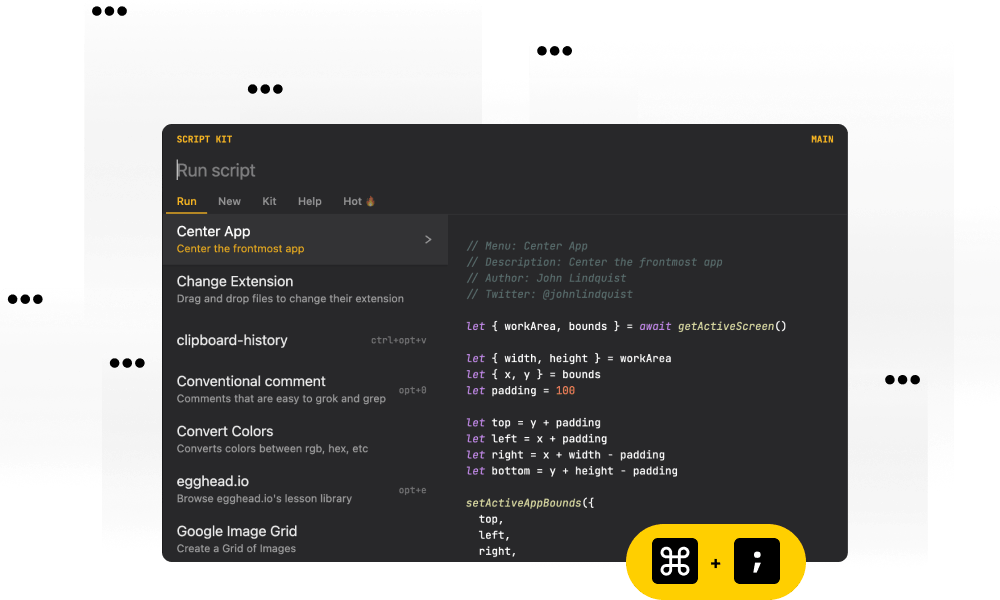This screenshot has width=1000, height=600.
Task: Click the "// Description: Center the frontmost app" line
Action: [594, 262]
